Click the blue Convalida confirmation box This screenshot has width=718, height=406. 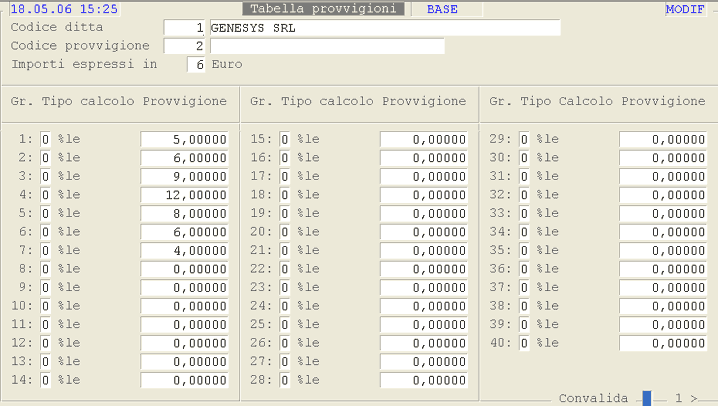pyautogui.click(x=647, y=398)
